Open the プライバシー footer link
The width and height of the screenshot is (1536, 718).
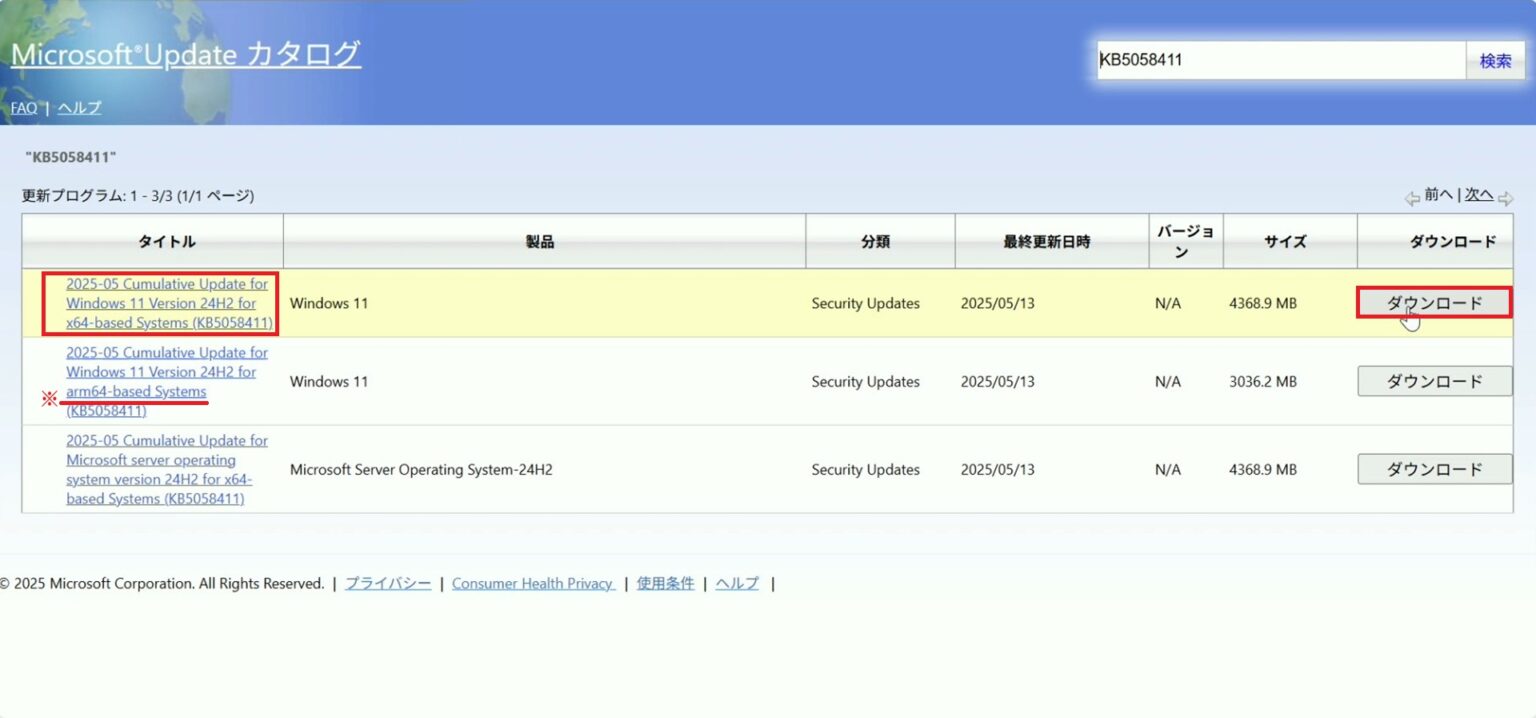click(x=387, y=583)
